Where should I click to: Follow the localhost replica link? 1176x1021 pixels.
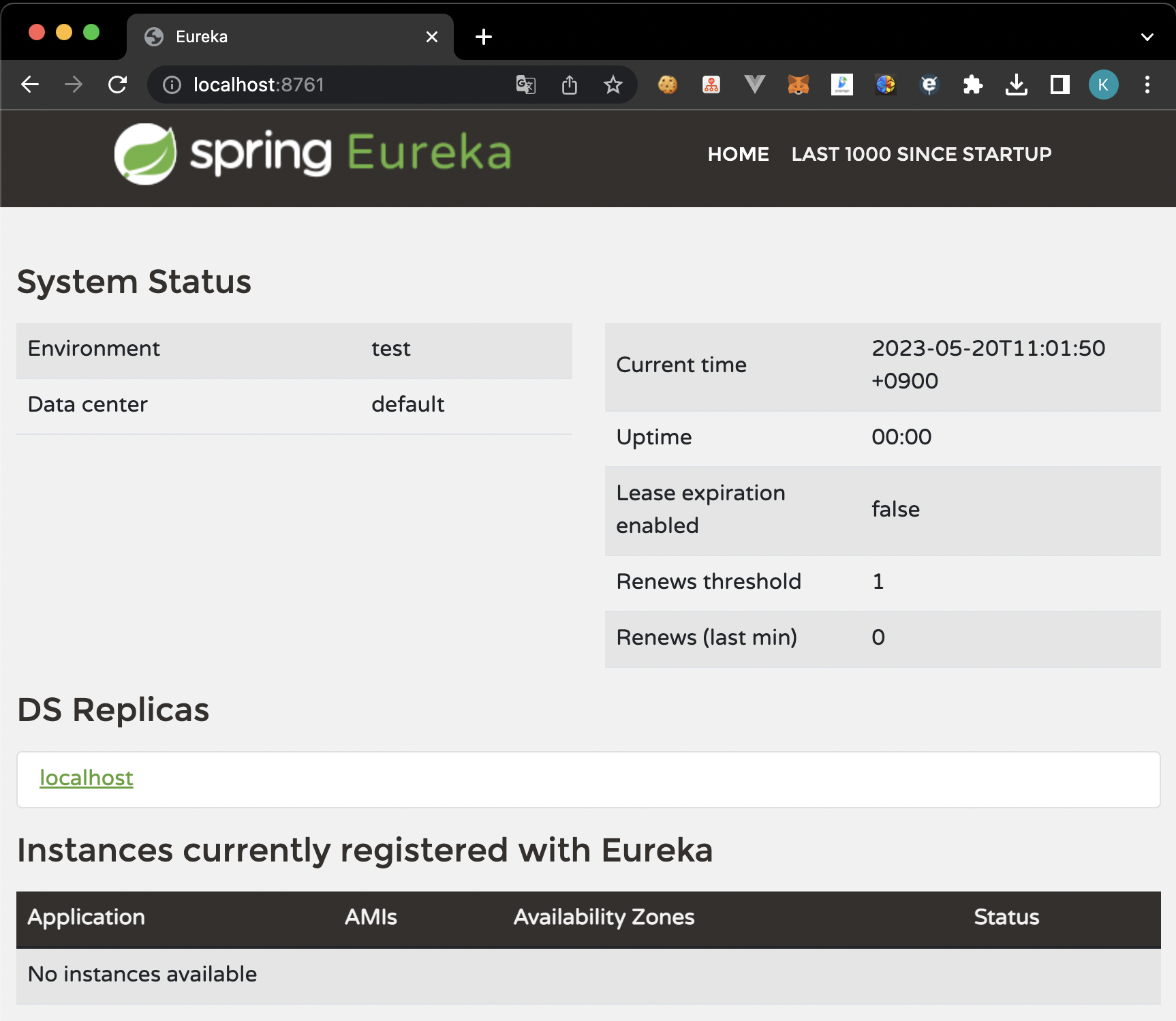coord(87,778)
